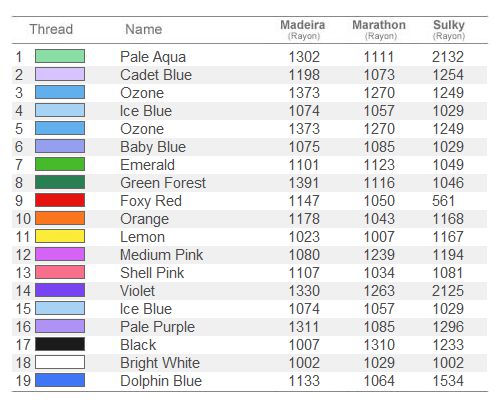
Task: Pick the Violet thread swatch
Action: coord(60,290)
